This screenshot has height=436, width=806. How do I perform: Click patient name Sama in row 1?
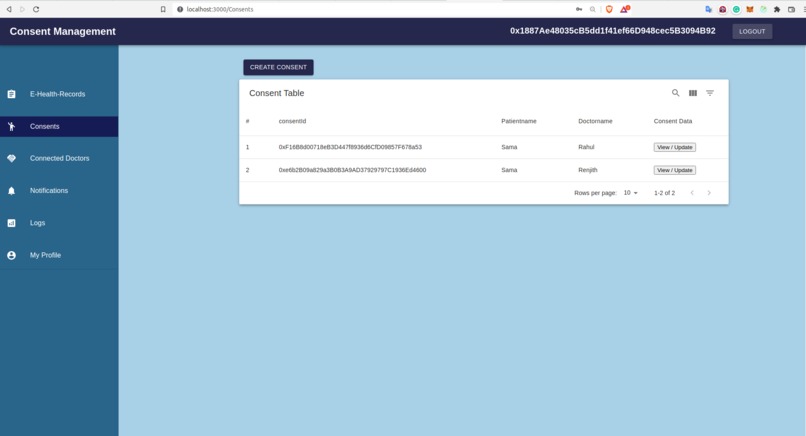(x=509, y=147)
